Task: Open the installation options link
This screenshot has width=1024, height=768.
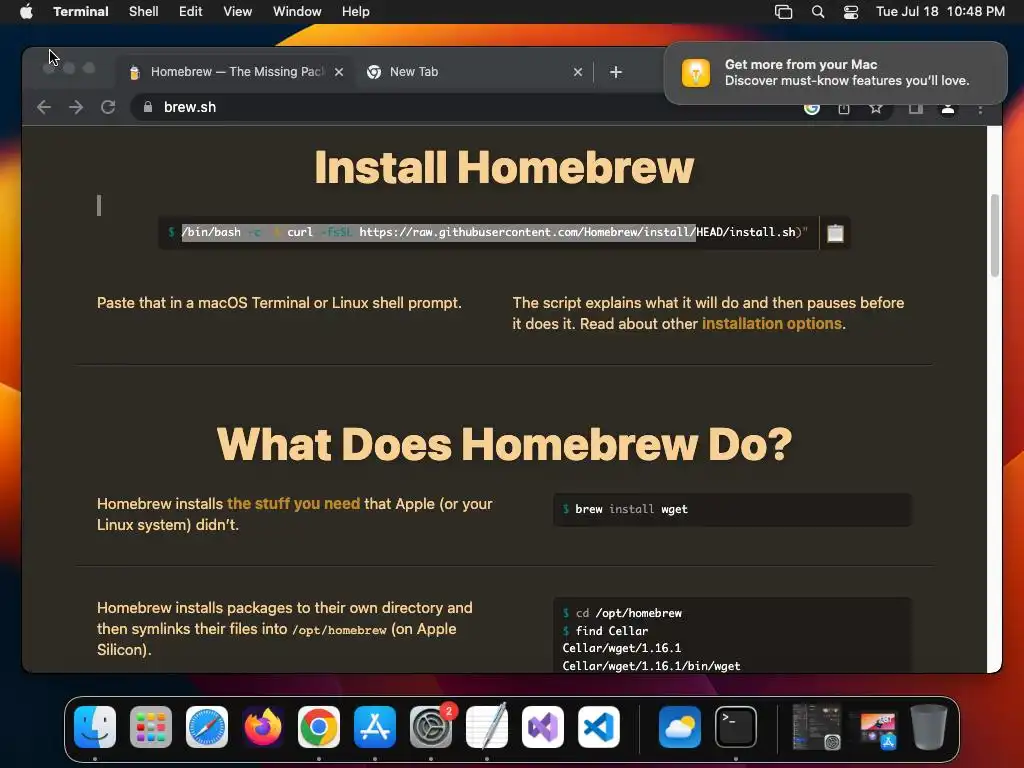Action: point(771,324)
